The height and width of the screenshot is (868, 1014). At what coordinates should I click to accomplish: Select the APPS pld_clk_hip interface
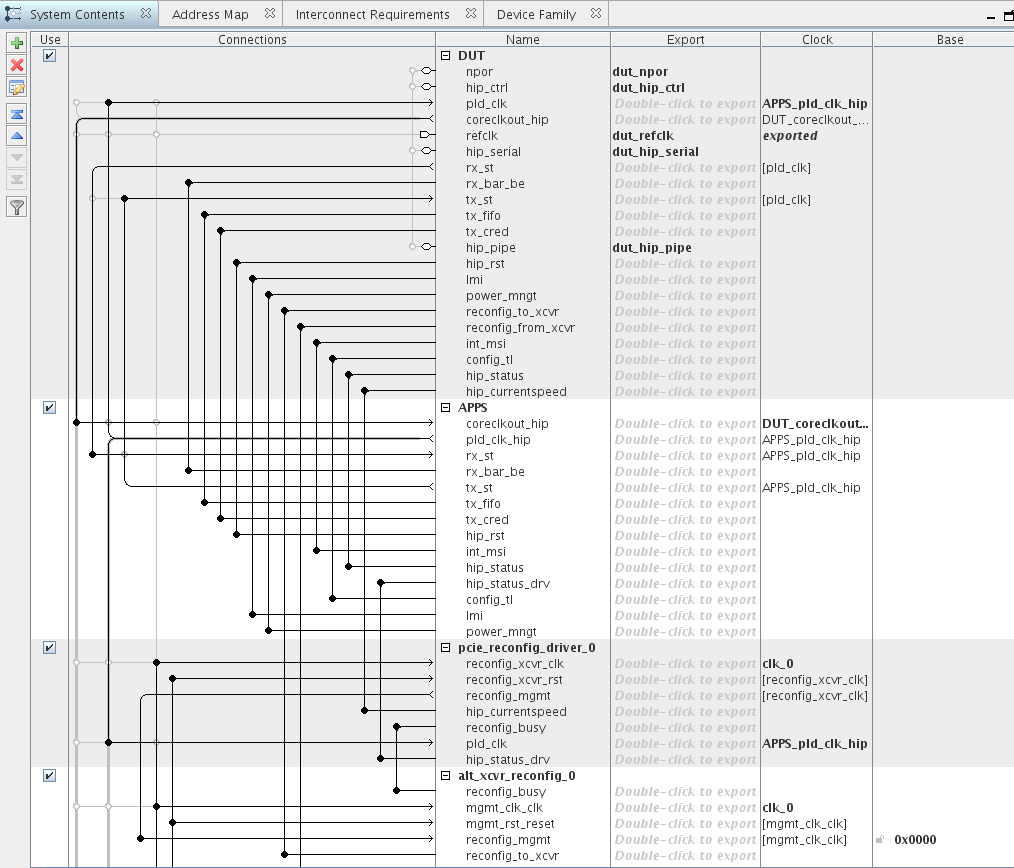(498, 440)
